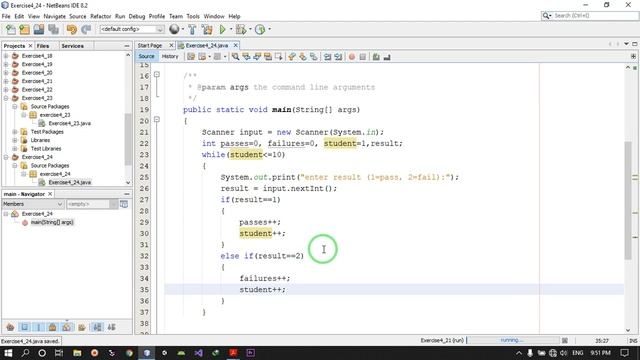Click the globe browser icon in toolbar
Viewport: 640px width, 360px height.
pyautogui.click(x=174, y=29)
